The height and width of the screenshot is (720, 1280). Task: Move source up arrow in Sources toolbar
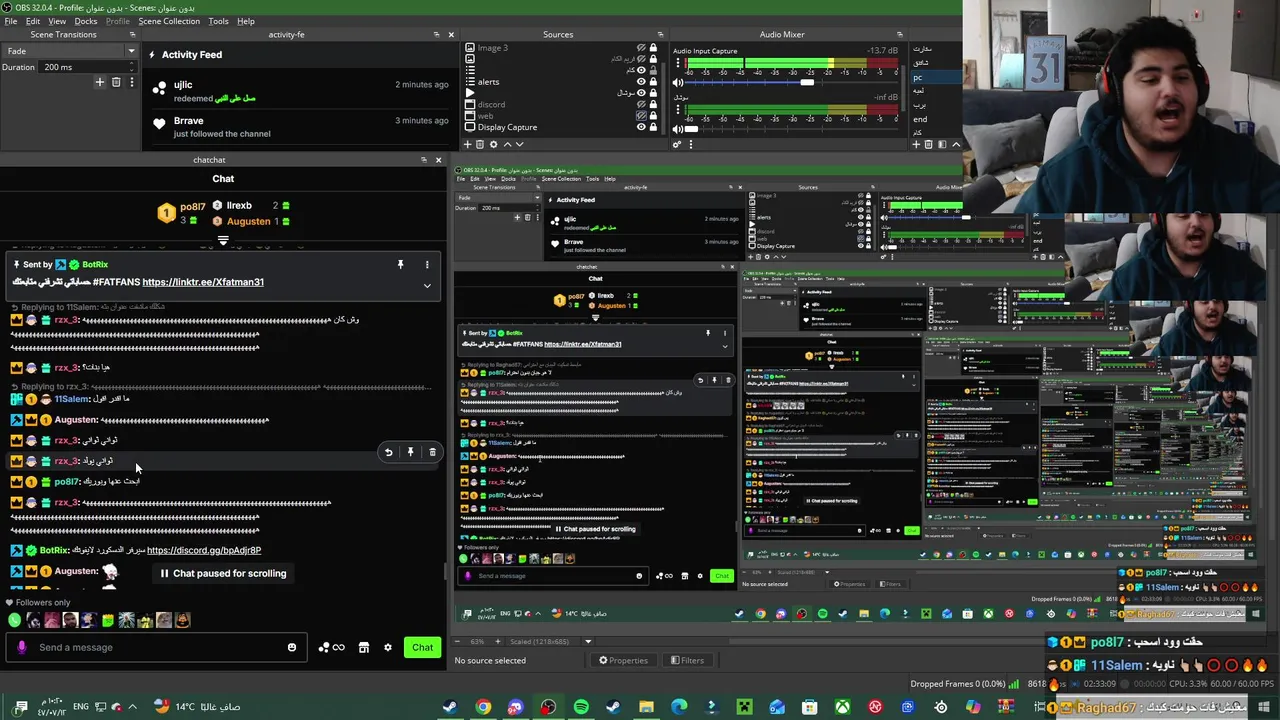(506, 144)
